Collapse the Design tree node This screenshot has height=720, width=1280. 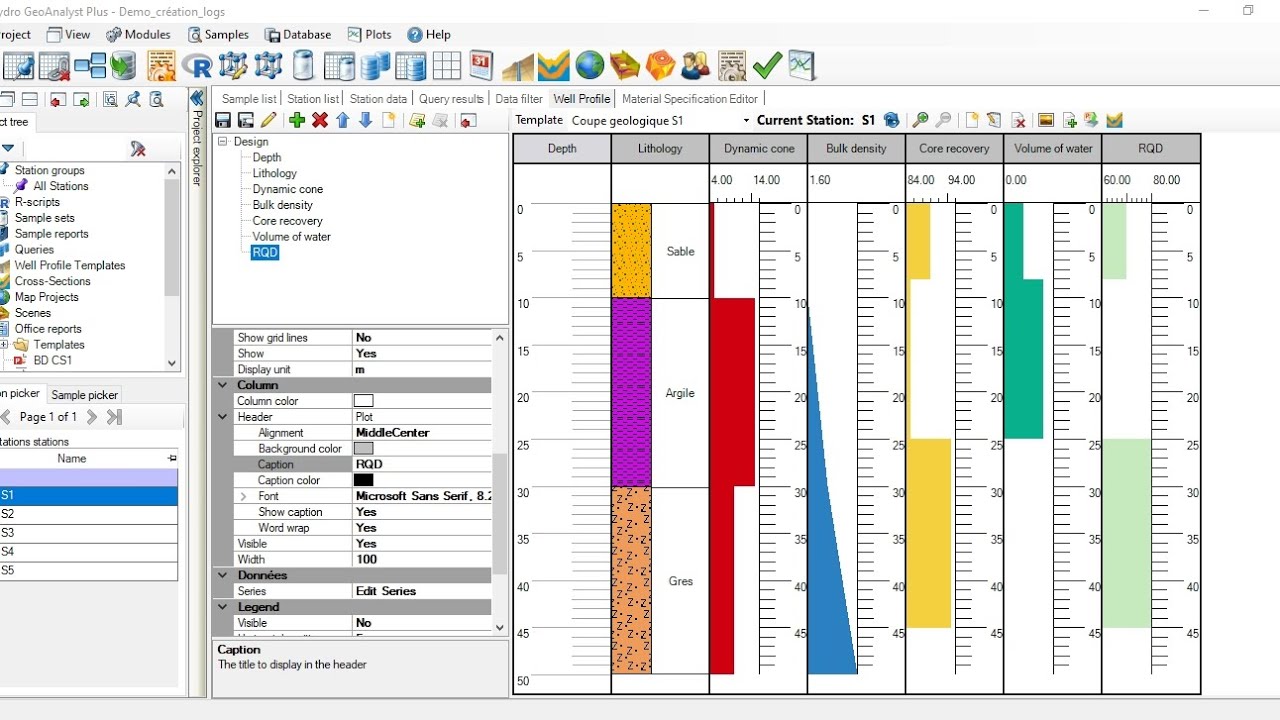pyautogui.click(x=223, y=142)
